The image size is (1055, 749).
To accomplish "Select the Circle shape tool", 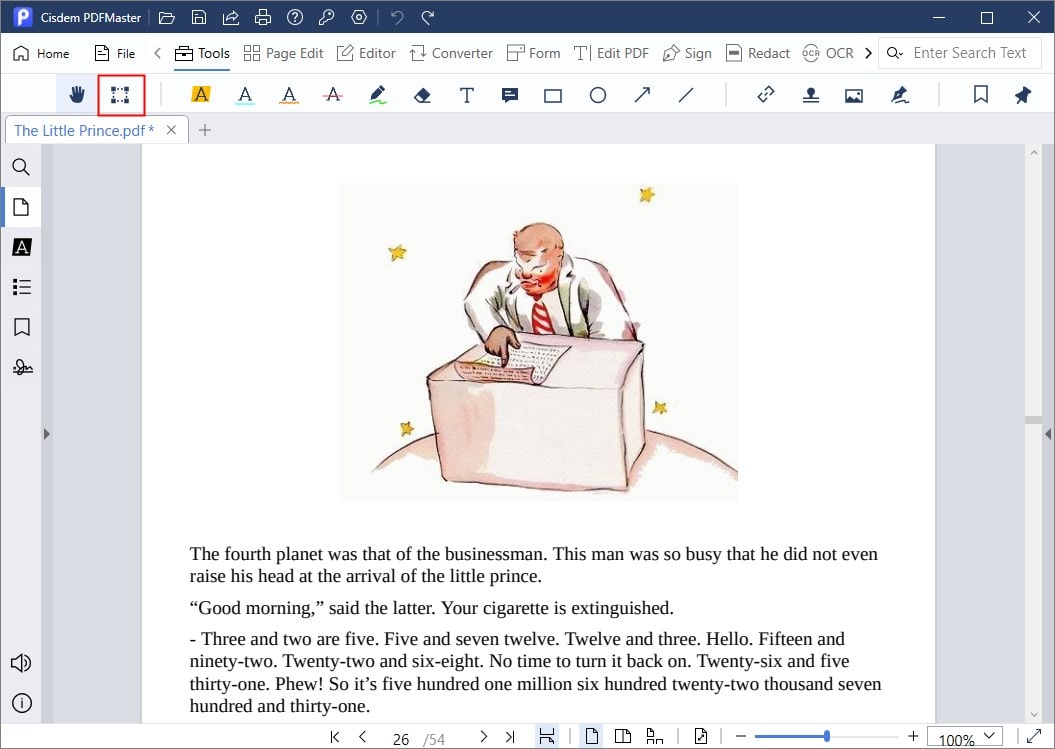I will click(x=597, y=95).
